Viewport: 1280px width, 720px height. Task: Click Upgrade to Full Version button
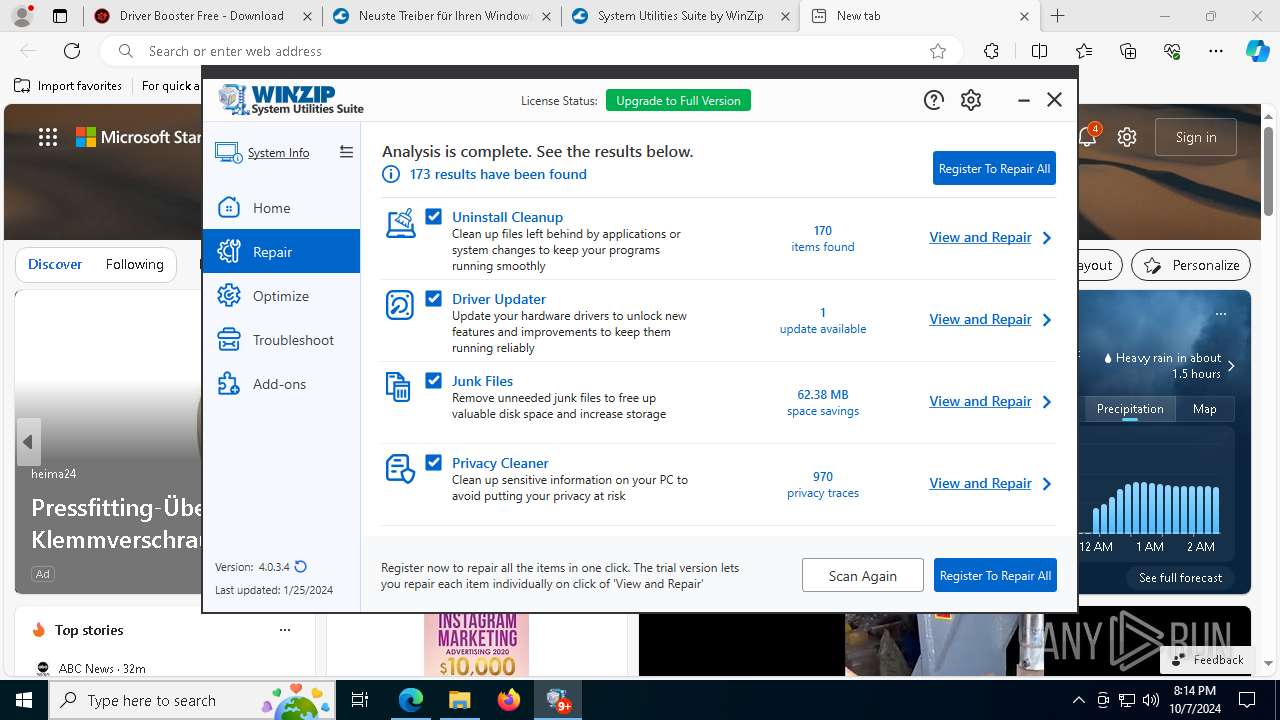click(678, 100)
